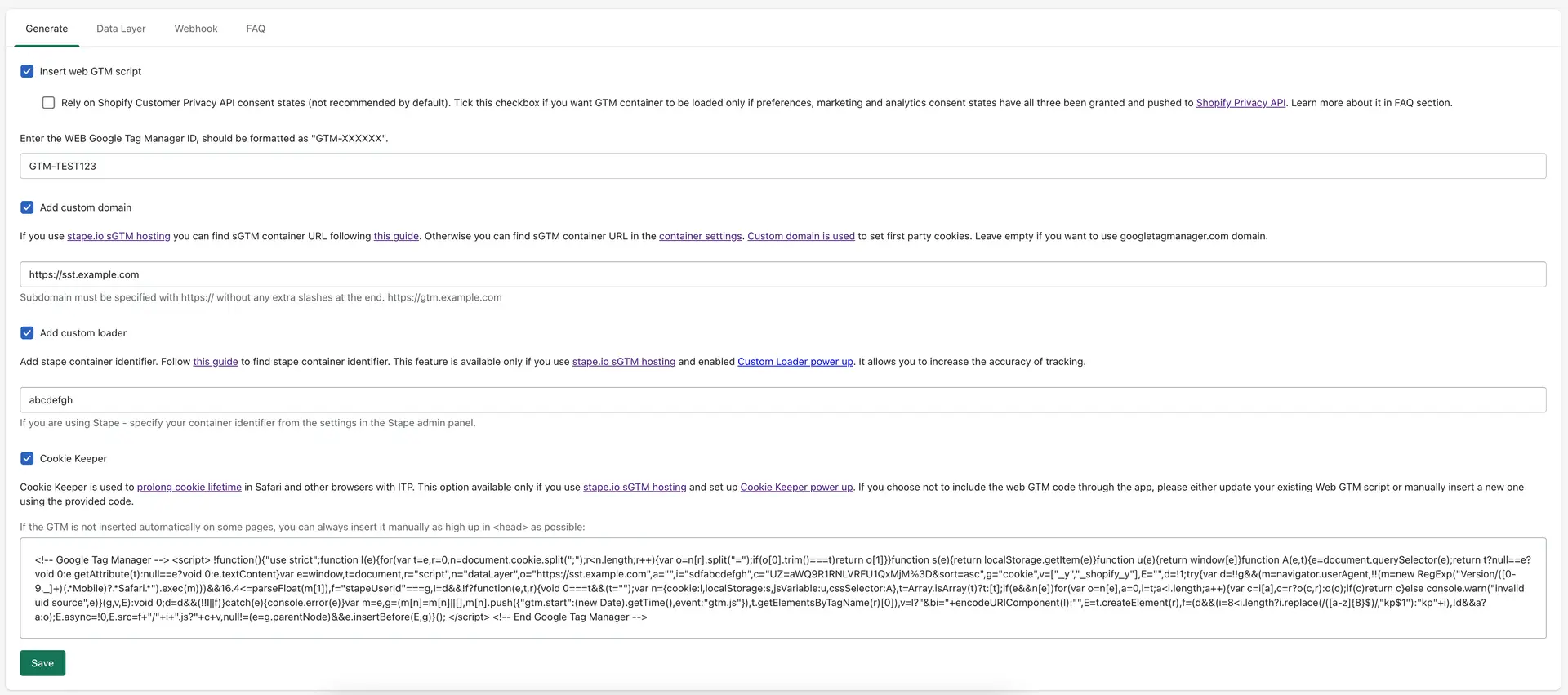Image resolution: width=1568 pixels, height=695 pixels.
Task: Enable Rely on Shopify Customer Privacy API checkbox
Action: (48, 103)
